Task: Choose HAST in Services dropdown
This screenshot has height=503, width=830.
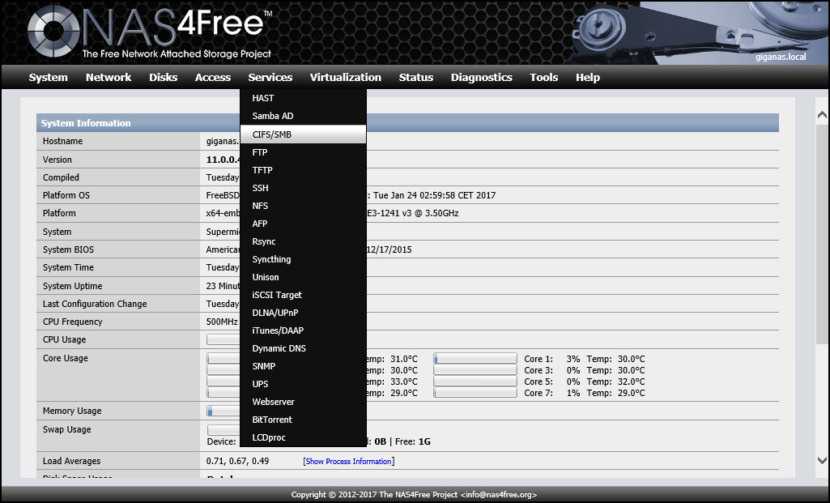Action: [263, 98]
